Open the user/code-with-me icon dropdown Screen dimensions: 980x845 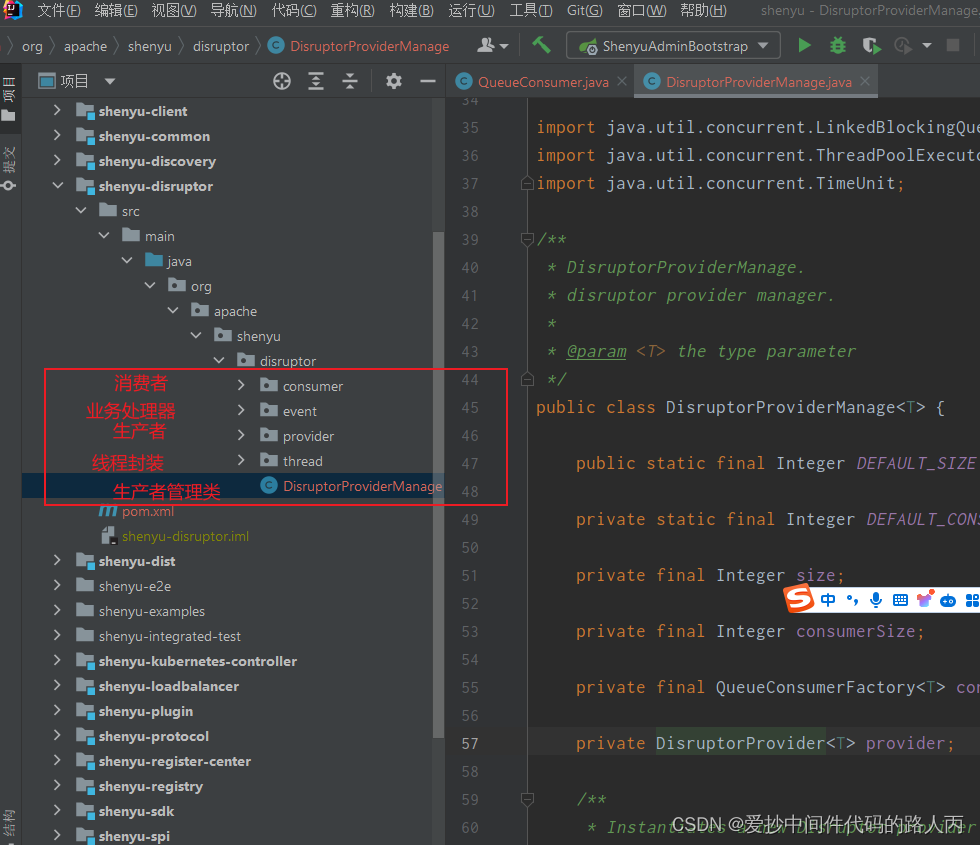(492, 45)
